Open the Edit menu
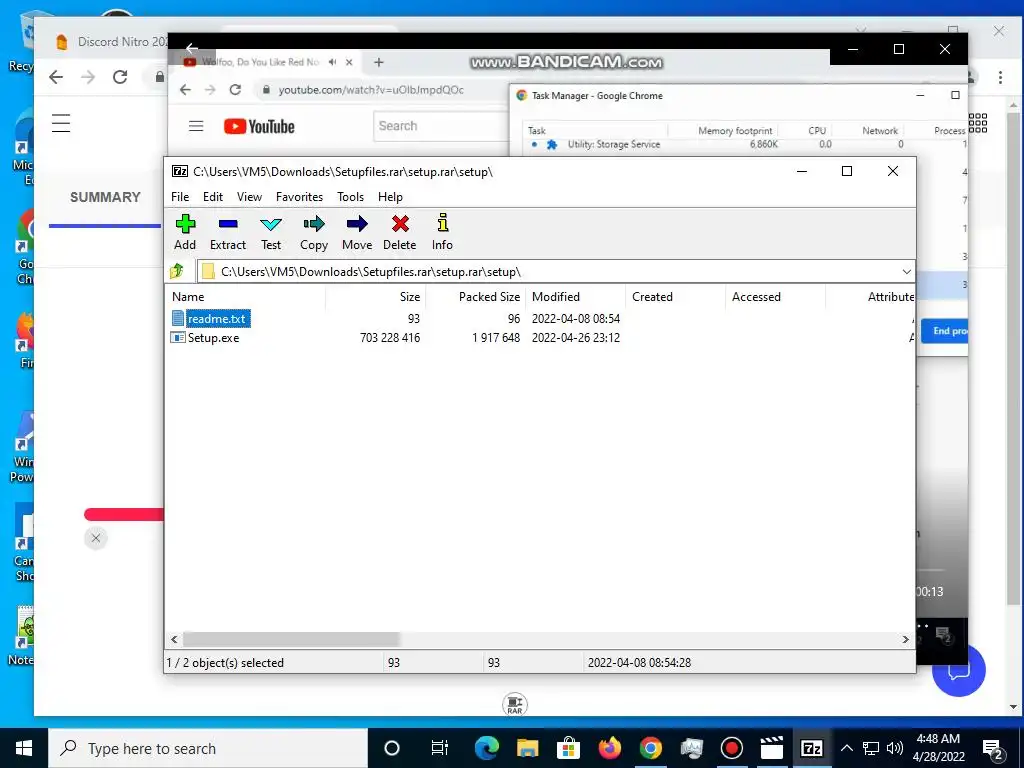The height and width of the screenshot is (768, 1024). click(x=213, y=197)
